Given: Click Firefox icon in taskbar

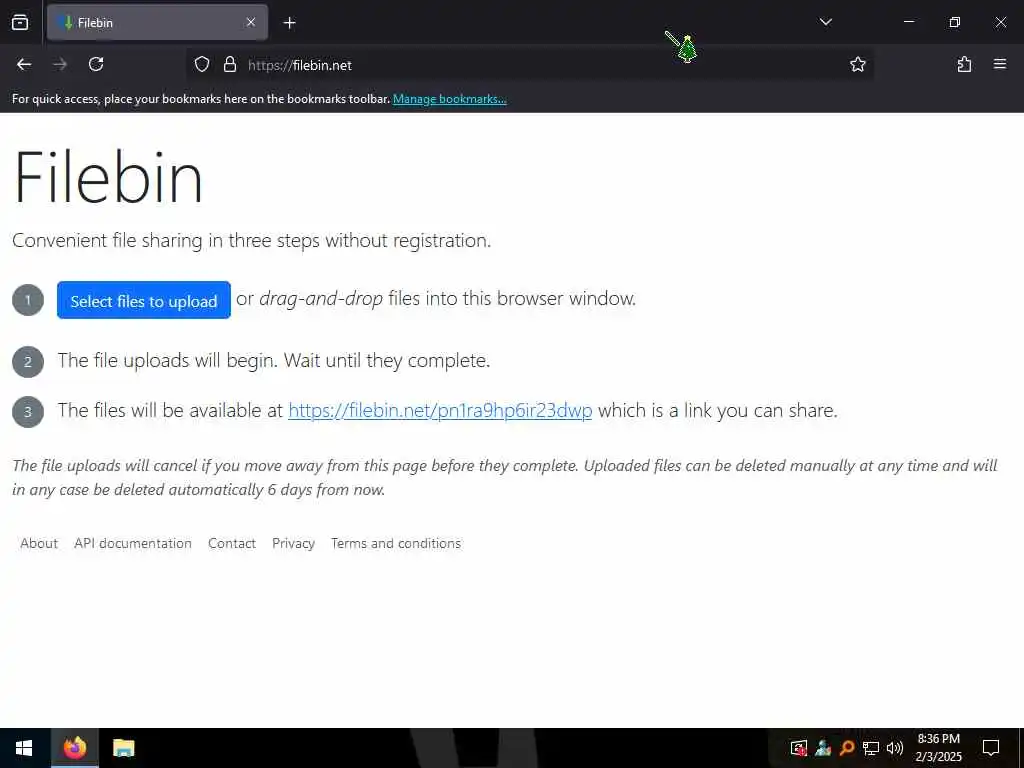Looking at the screenshot, I should point(75,748).
